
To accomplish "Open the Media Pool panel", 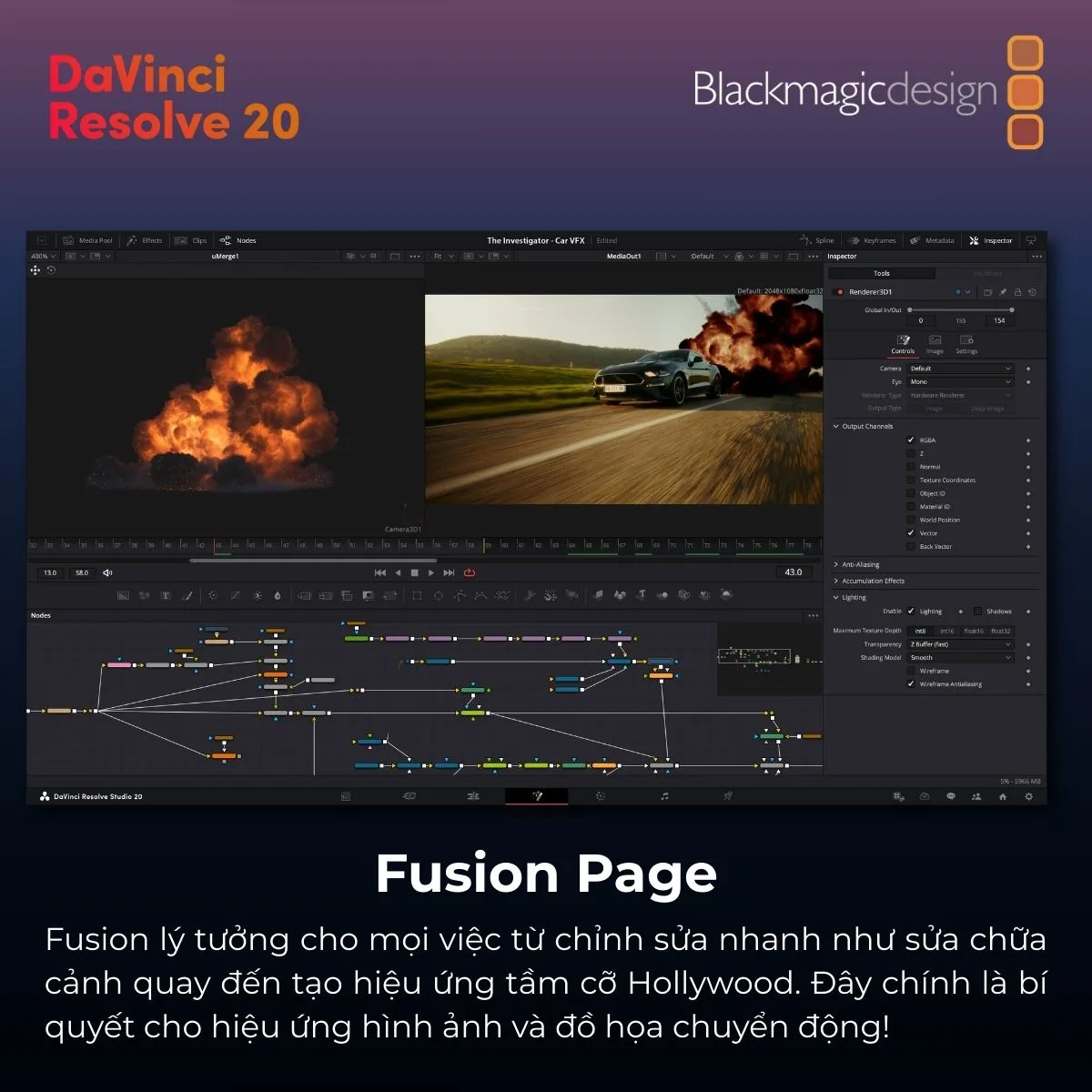I will (87, 240).
